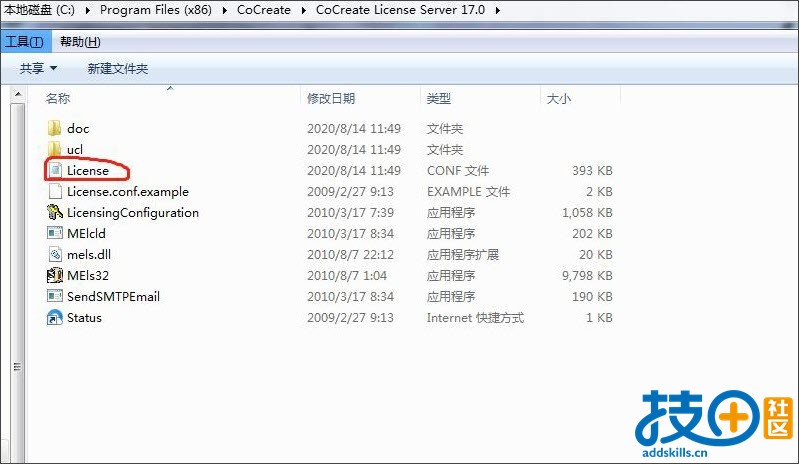Screen dimensions: 799x464
Task: Select the SendSMTPEmail application icon
Action: click(x=55, y=296)
